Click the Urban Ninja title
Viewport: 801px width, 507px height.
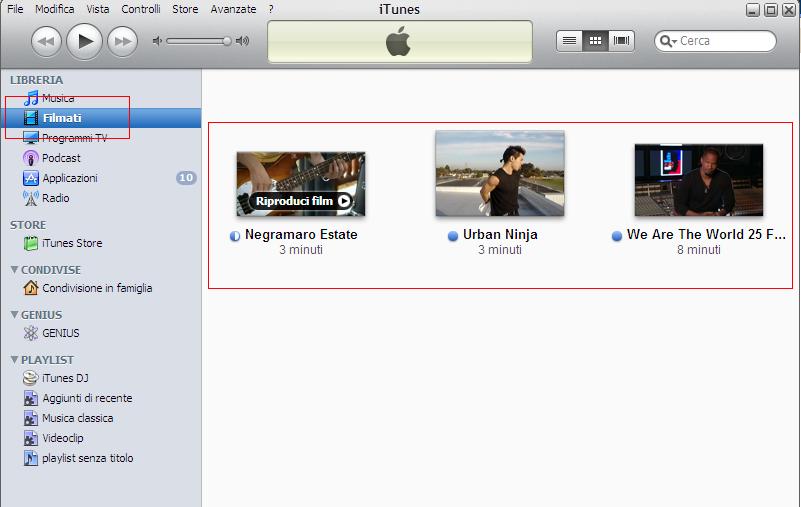tap(500, 235)
